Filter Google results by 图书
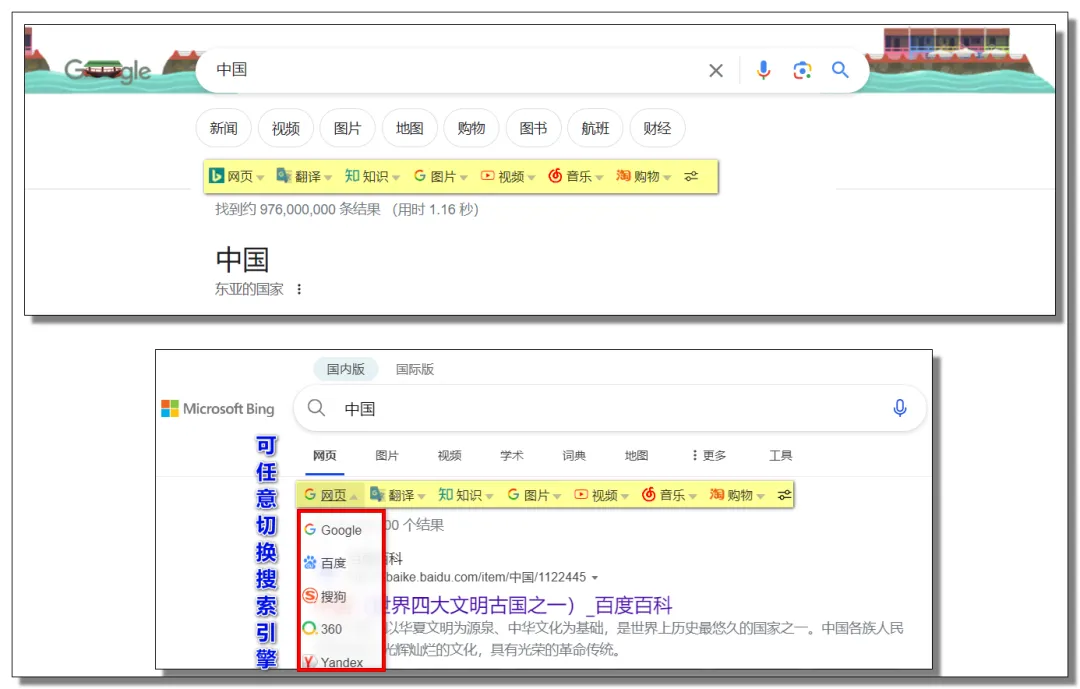1080x689 pixels. [x=533, y=128]
